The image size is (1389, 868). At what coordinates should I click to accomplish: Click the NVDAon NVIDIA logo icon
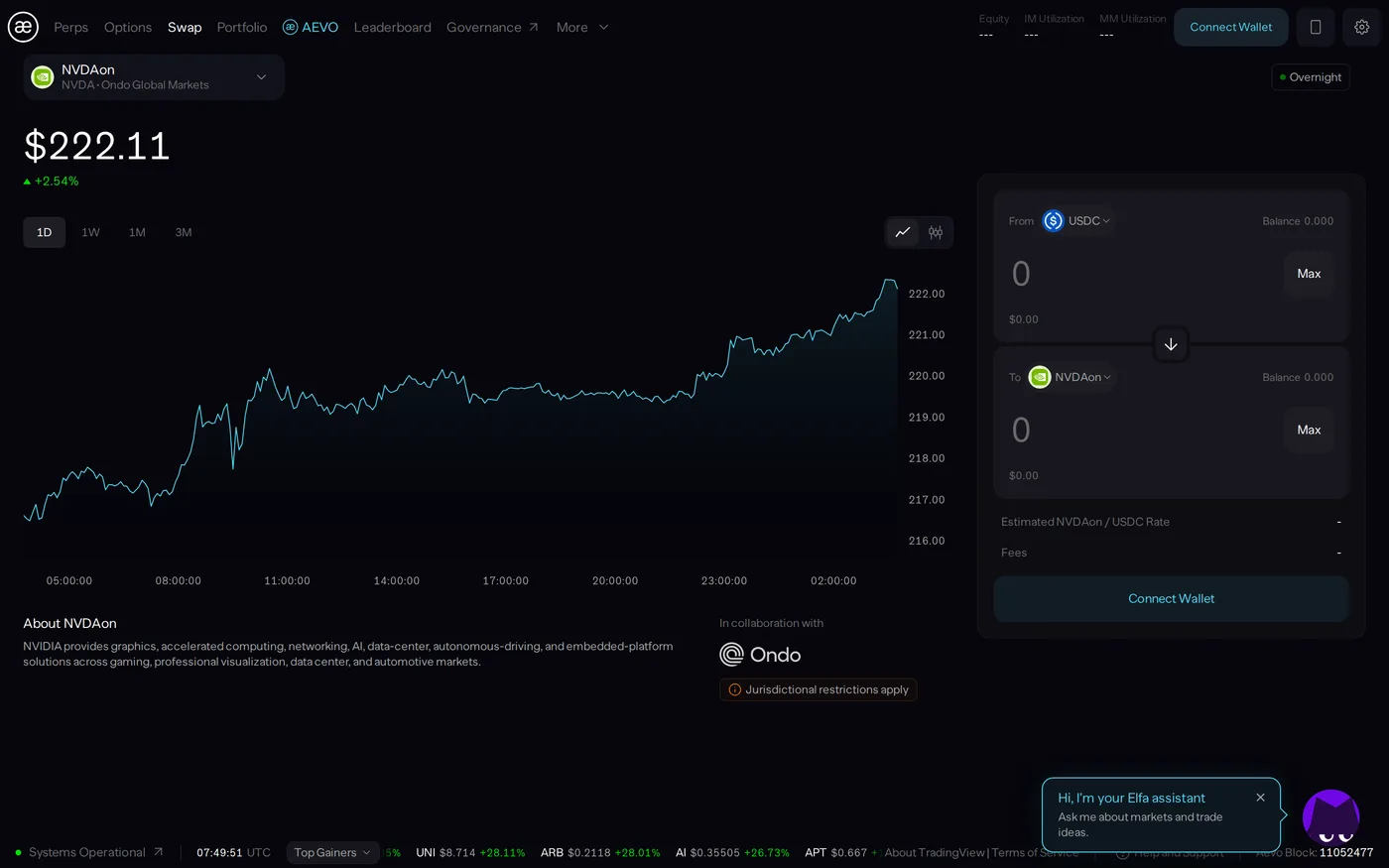[43, 77]
